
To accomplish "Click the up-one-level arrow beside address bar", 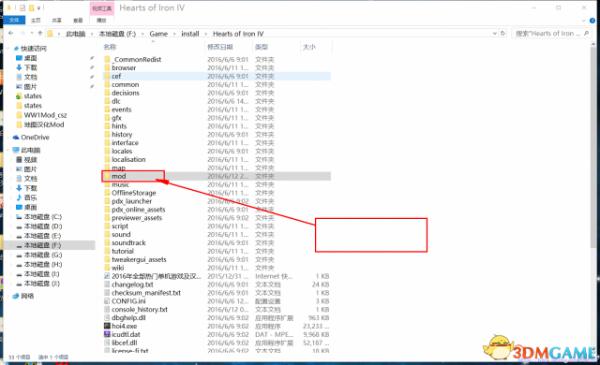I will click(40, 34).
